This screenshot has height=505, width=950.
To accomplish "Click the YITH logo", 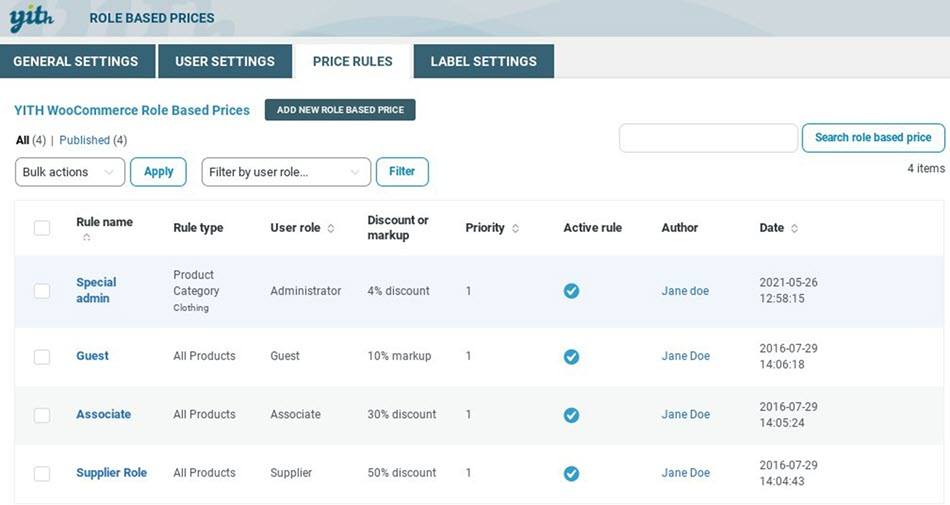I will coord(32,18).
